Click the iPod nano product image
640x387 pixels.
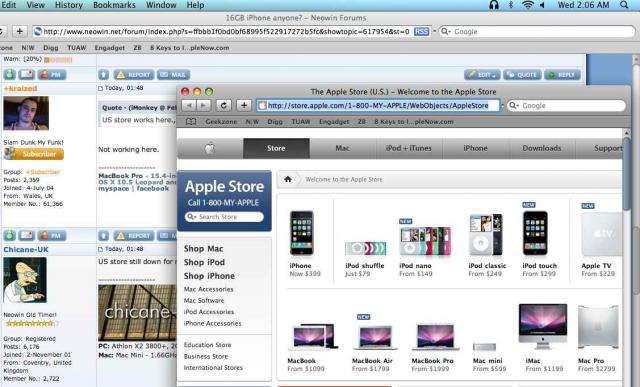tap(425, 241)
